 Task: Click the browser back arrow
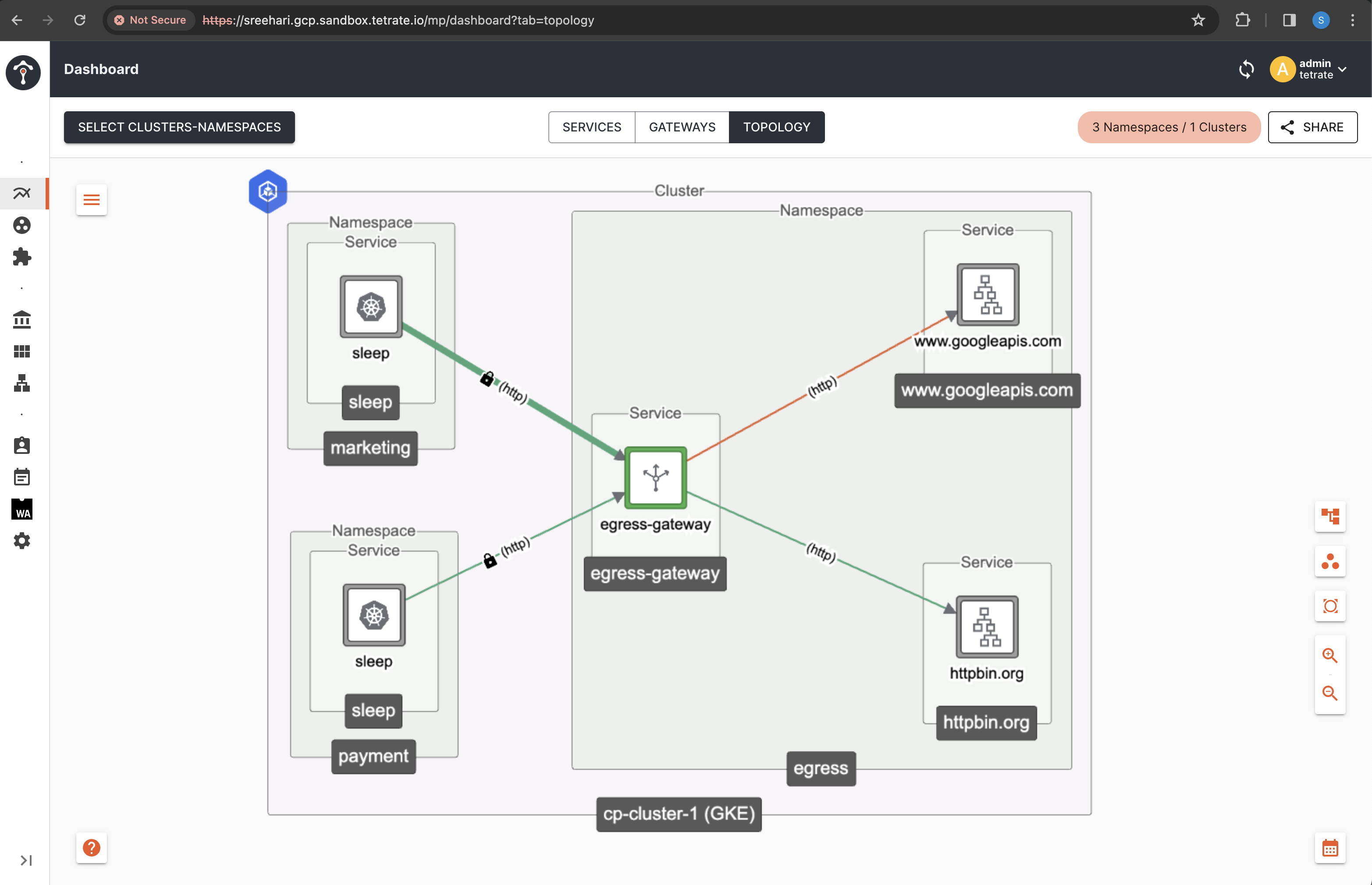pos(17,20)
